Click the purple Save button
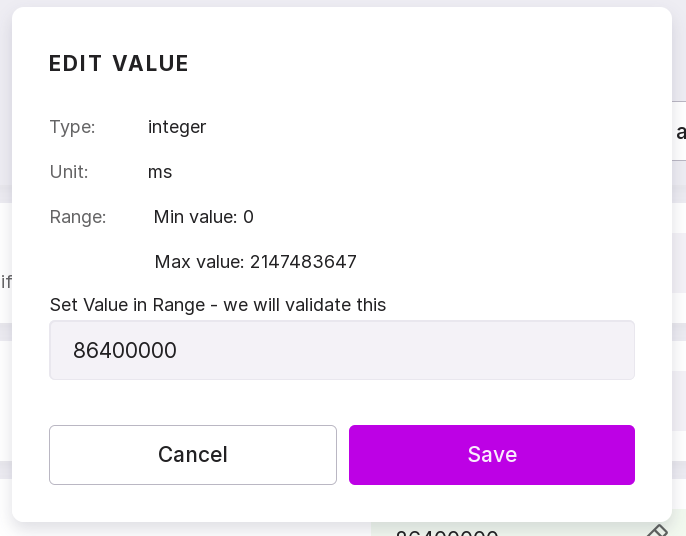 pyautogui.click(x=491, y=455)
